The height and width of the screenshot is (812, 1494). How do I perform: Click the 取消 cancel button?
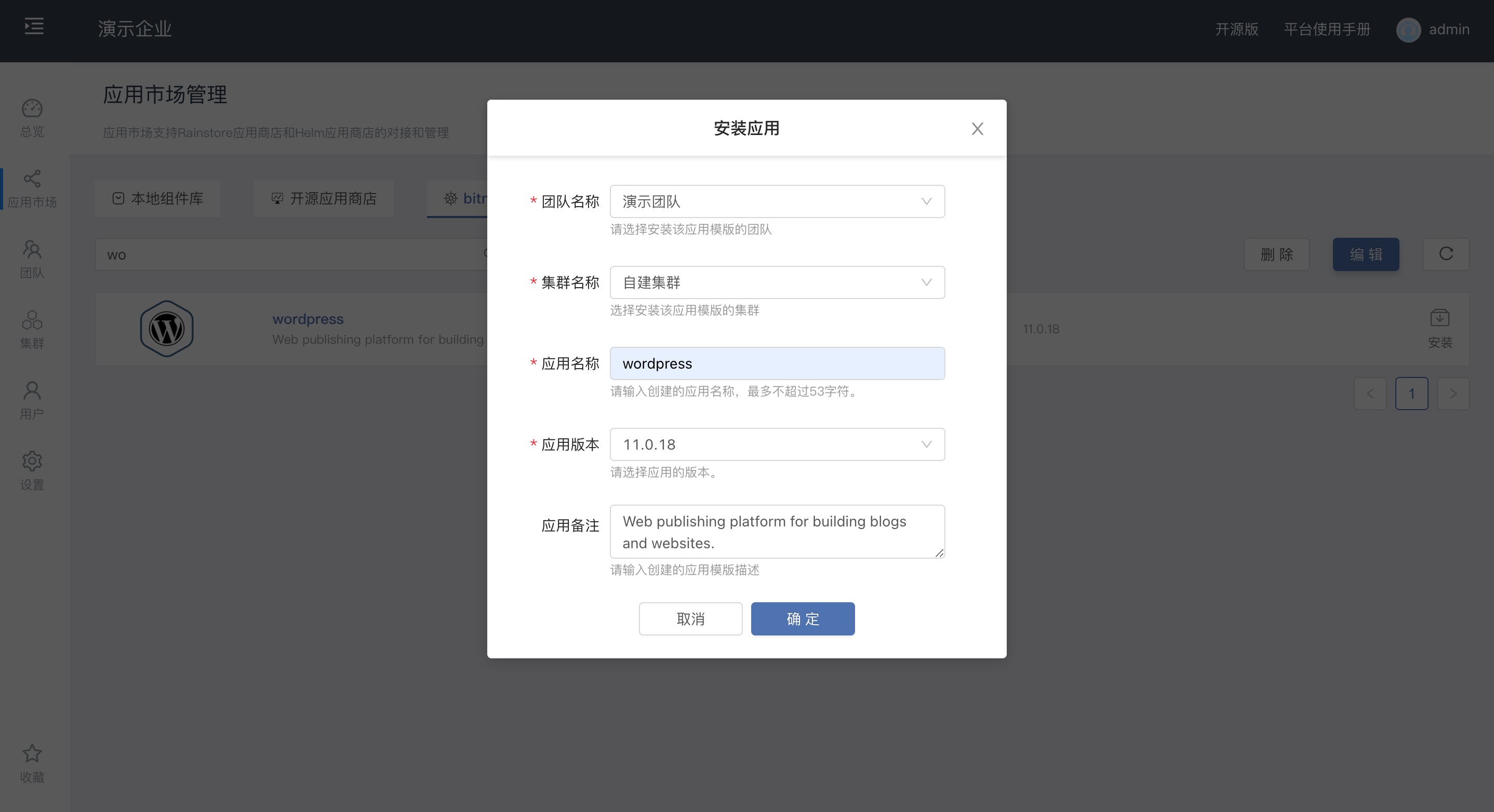(x=690, y=618)
